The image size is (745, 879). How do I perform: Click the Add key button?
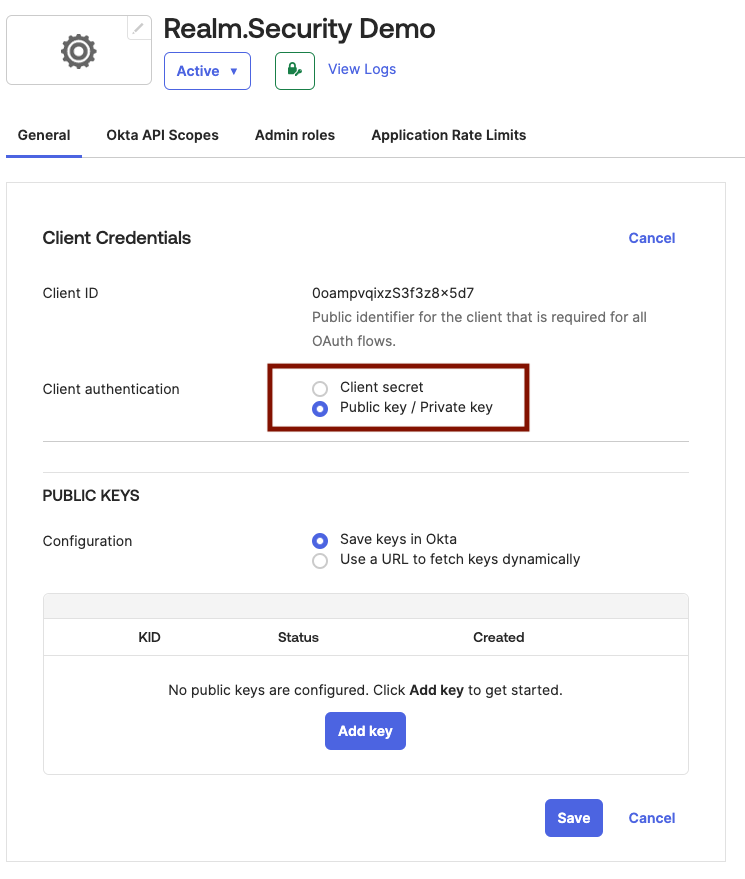pos(365,731)
